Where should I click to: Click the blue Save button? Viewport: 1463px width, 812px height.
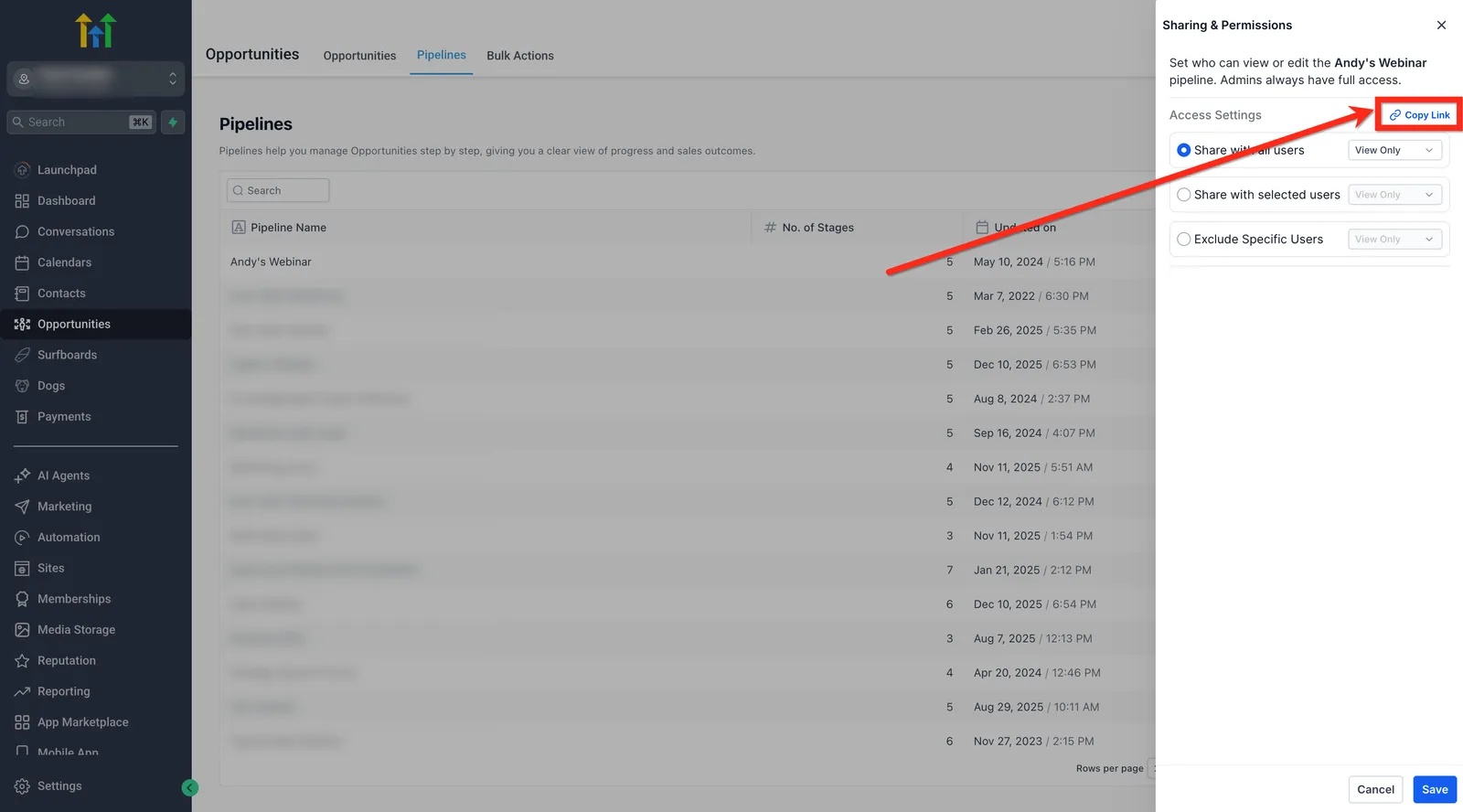[x=1435, y=789]
